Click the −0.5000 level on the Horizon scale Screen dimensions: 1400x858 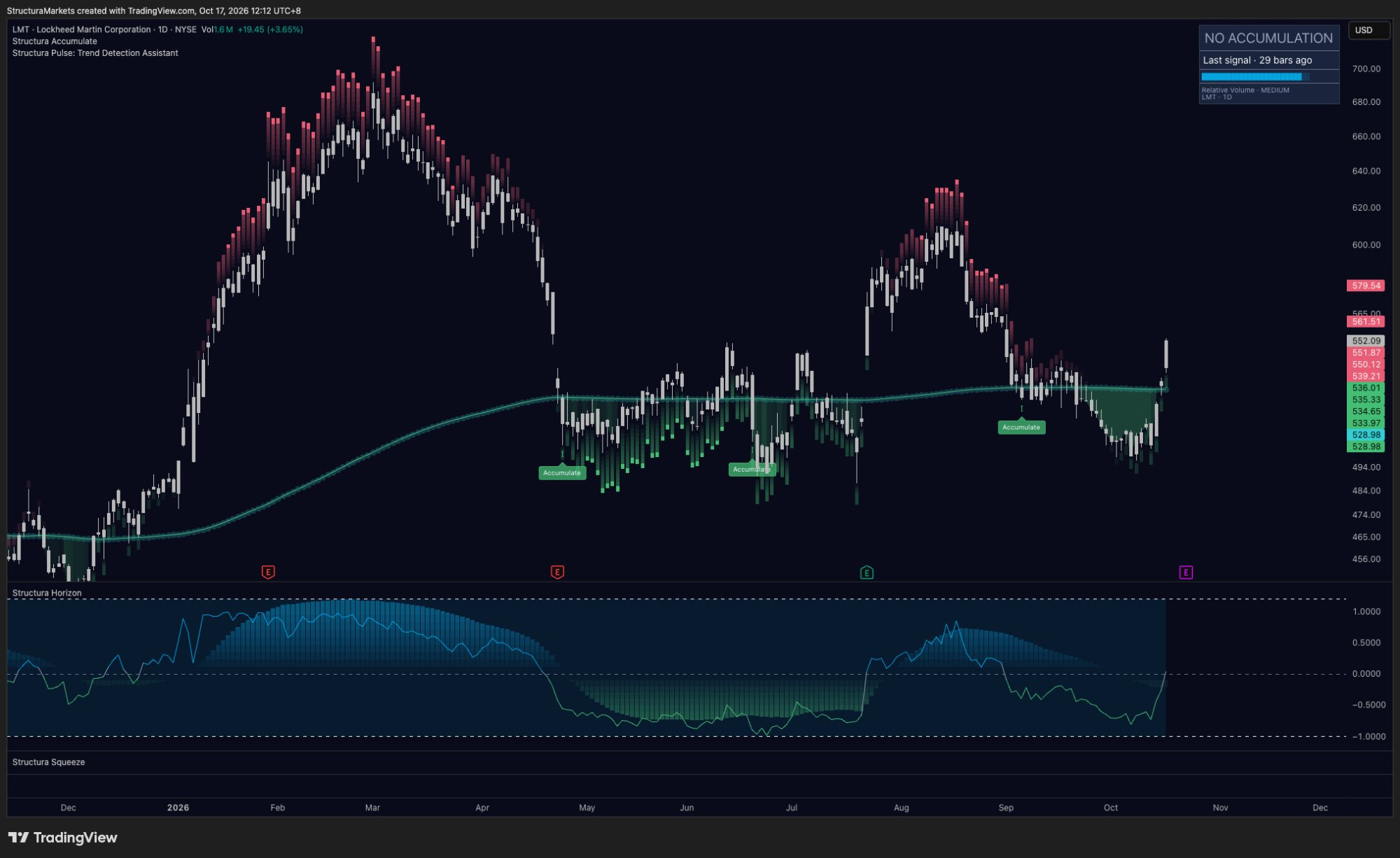tap(1368, 705)
